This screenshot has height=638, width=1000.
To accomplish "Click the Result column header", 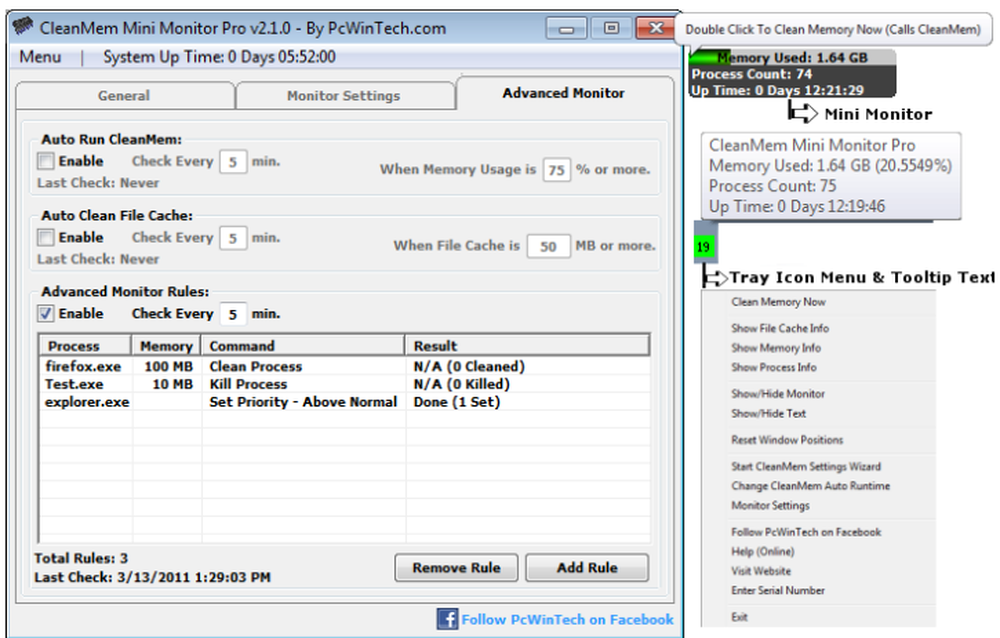I will (527, 346).
